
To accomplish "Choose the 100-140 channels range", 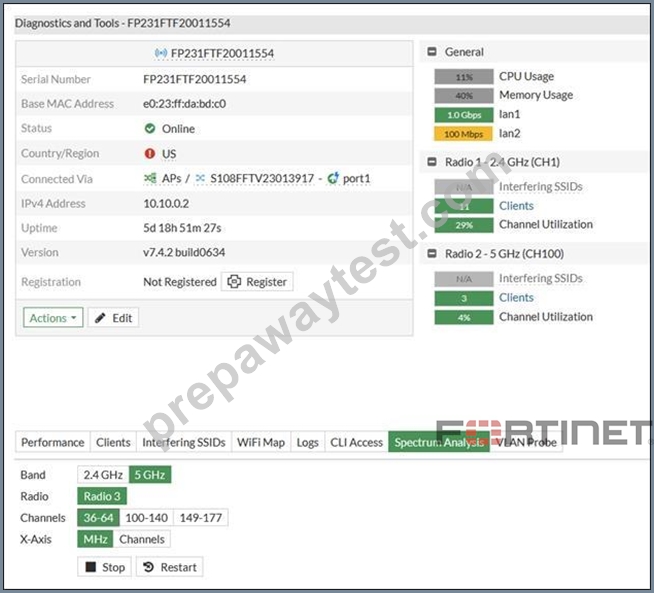I will coord(146,518).
